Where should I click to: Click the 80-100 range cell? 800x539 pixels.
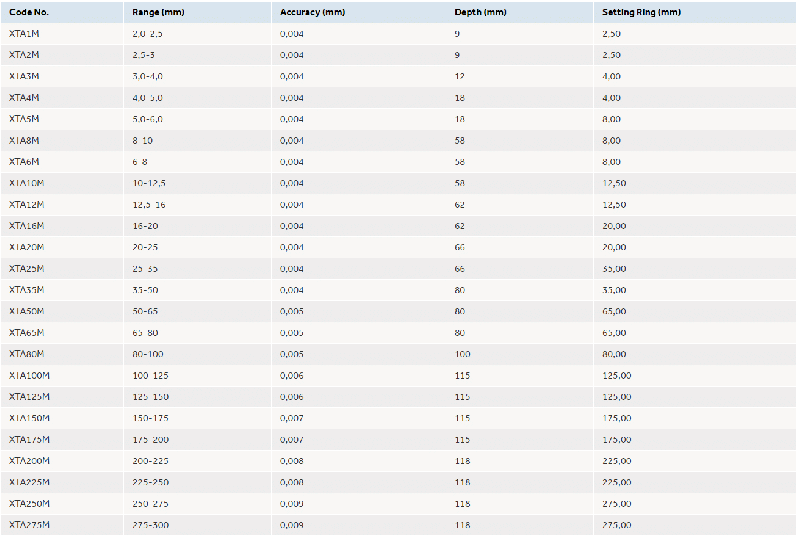pyautogui.click(x=146, y=354)
